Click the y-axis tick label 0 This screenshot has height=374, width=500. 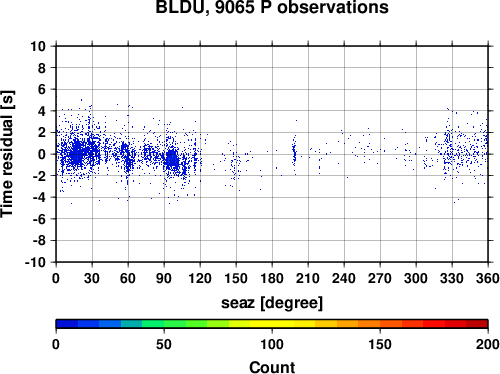[x=42, y=154]
